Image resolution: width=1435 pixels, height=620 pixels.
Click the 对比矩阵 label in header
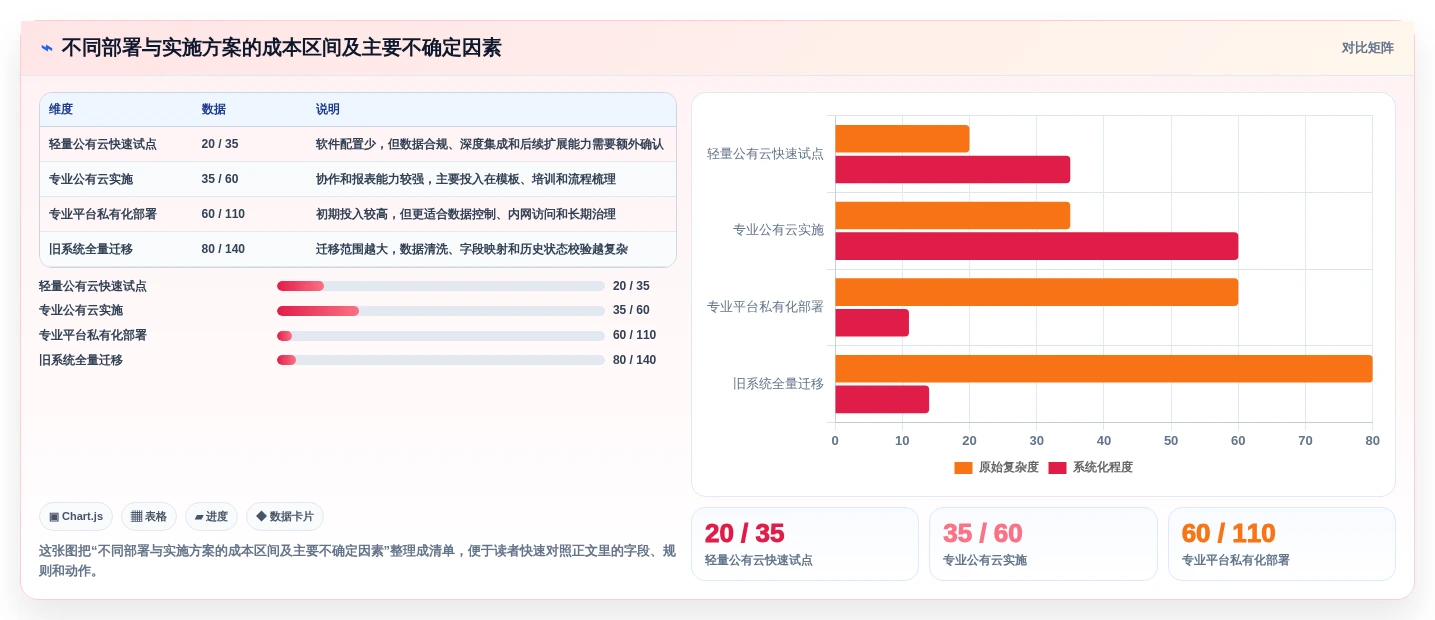click(x=1367, y=48)
